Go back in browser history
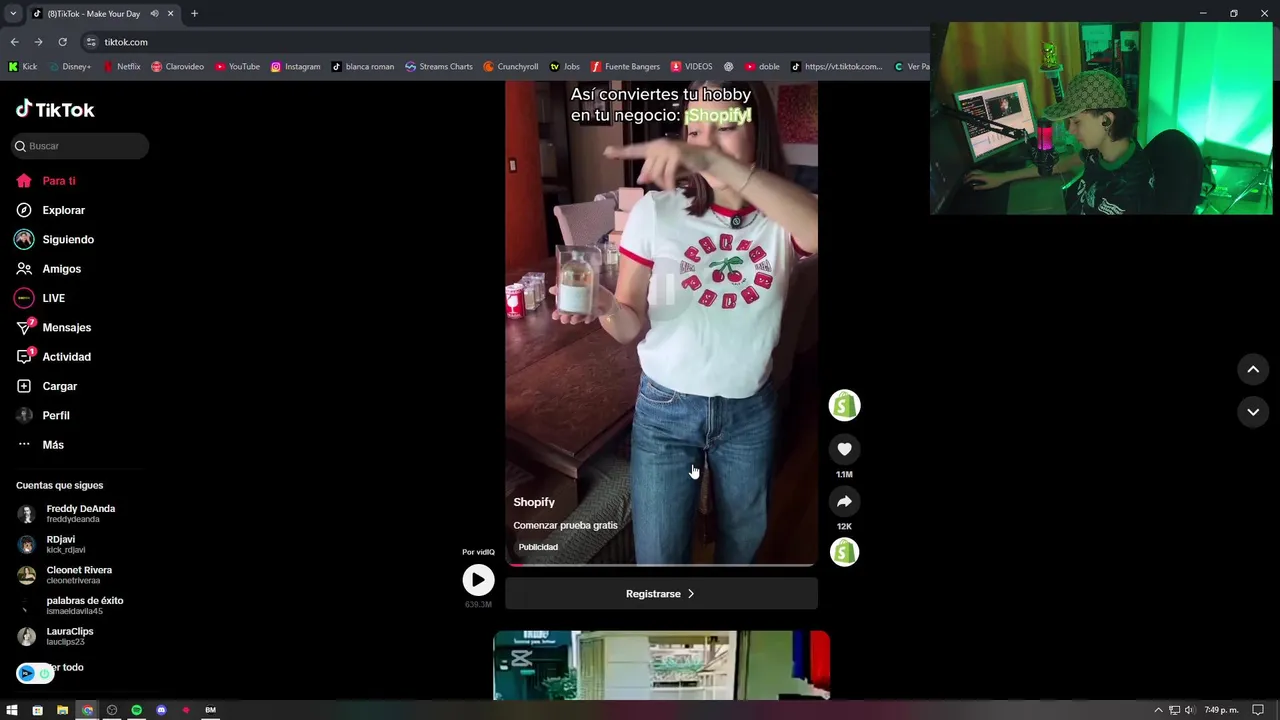Viewport: 1280px width, 720px height. [14, 42]
